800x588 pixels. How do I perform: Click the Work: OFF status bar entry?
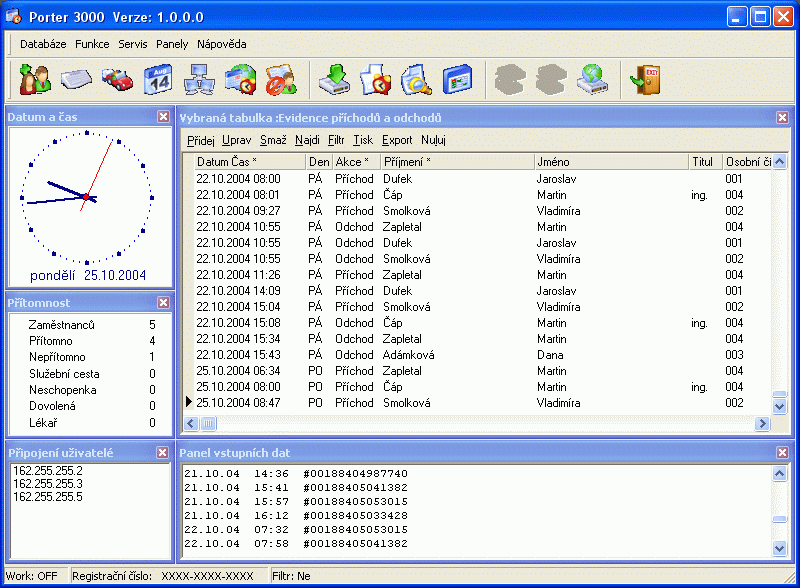pyautogui.click(x=32, y=576)
